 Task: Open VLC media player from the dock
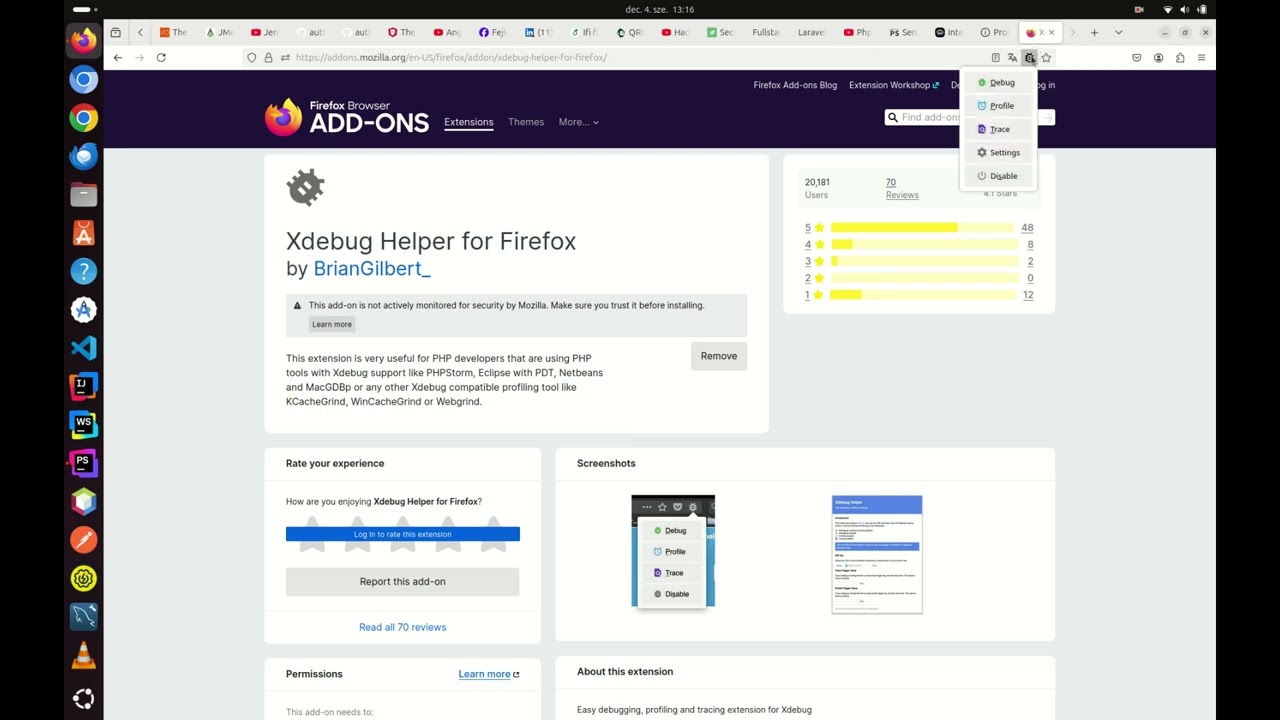coord(84,655)
